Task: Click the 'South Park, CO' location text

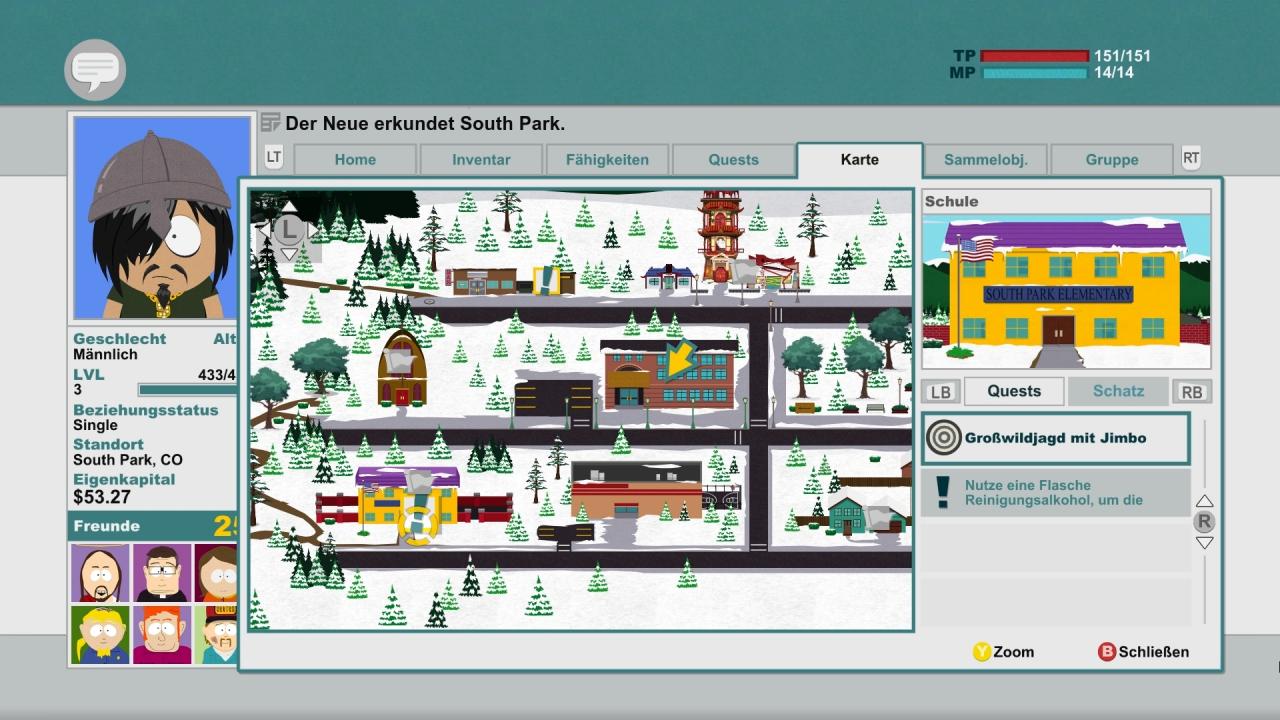Action: click(128, 460)
